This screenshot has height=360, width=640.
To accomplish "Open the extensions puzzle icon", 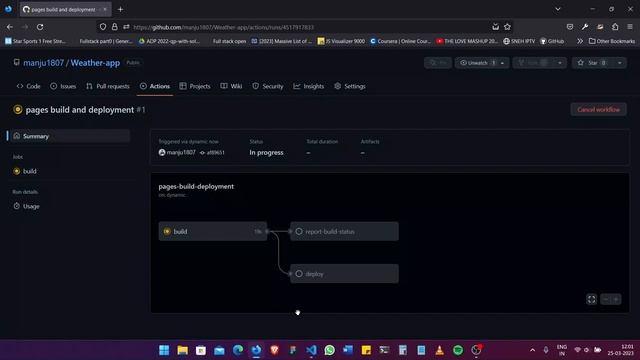I will pos(615,27).
